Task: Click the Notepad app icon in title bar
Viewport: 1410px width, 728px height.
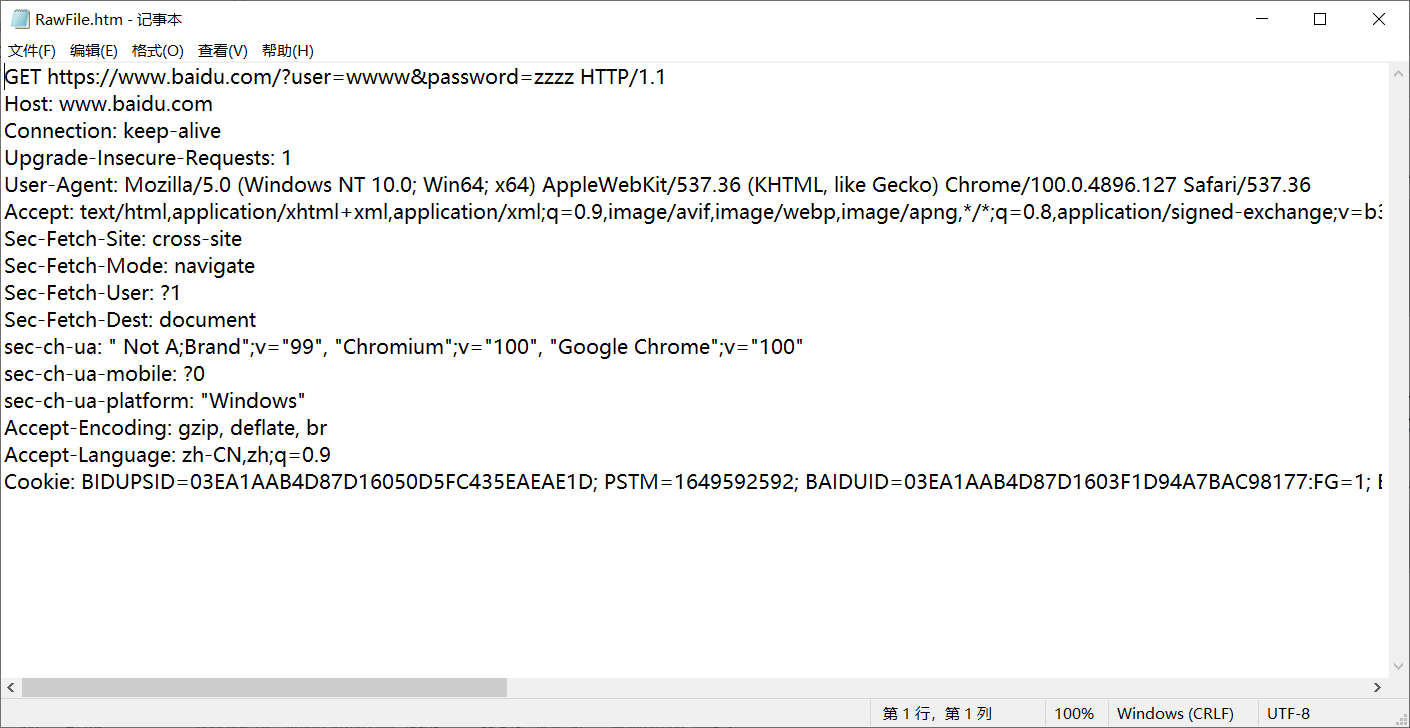Action: (20, 19)
